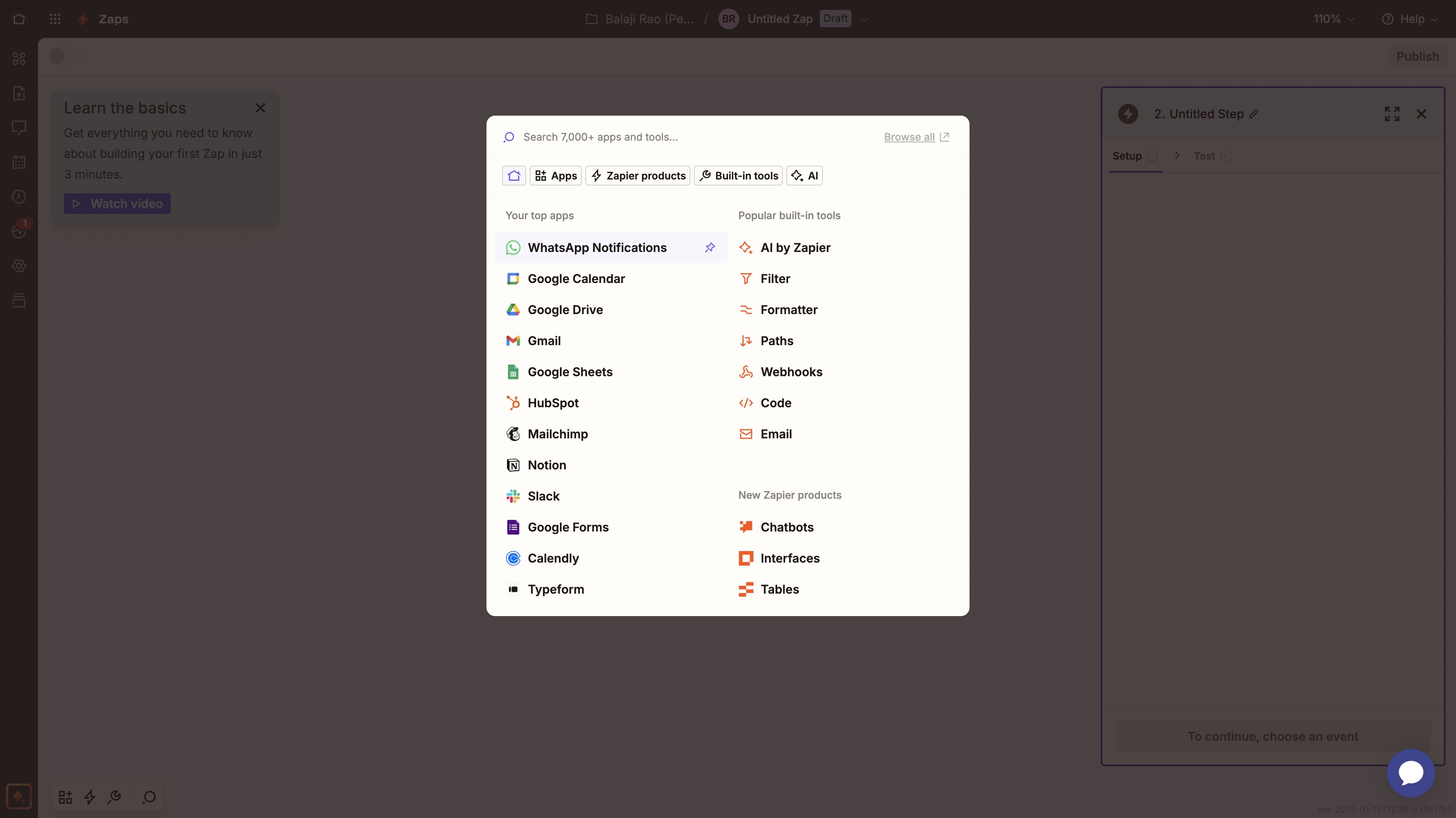Open Chatbots Zapier product
Image resolution: width=1456 pixels, height=818 pixels.
(844, 528)
